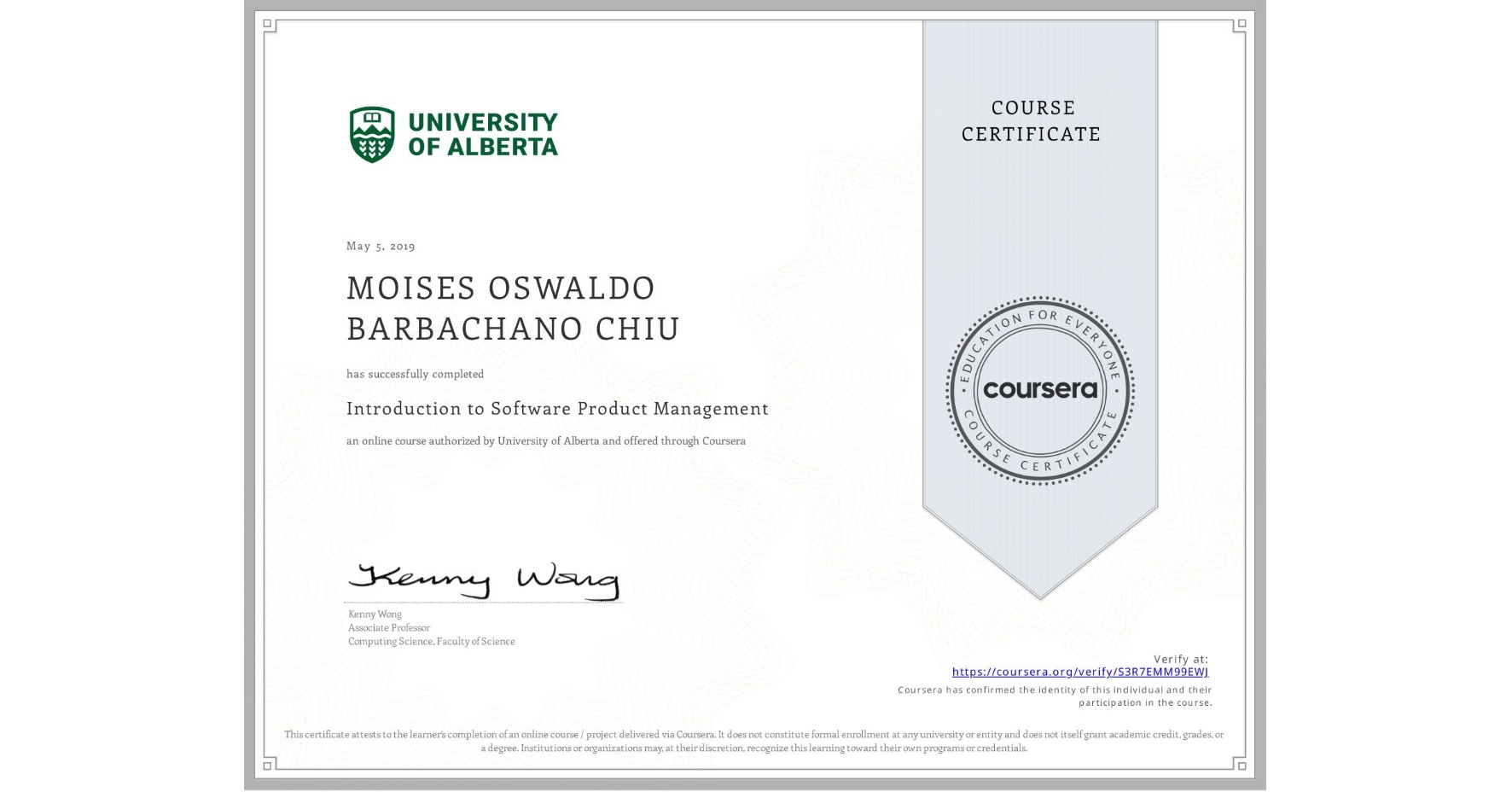Click the 'COURSE CERTIFICATE' ribbon heading
Viewport: 1512px width, 792px height.
[x=1032, y=120]
